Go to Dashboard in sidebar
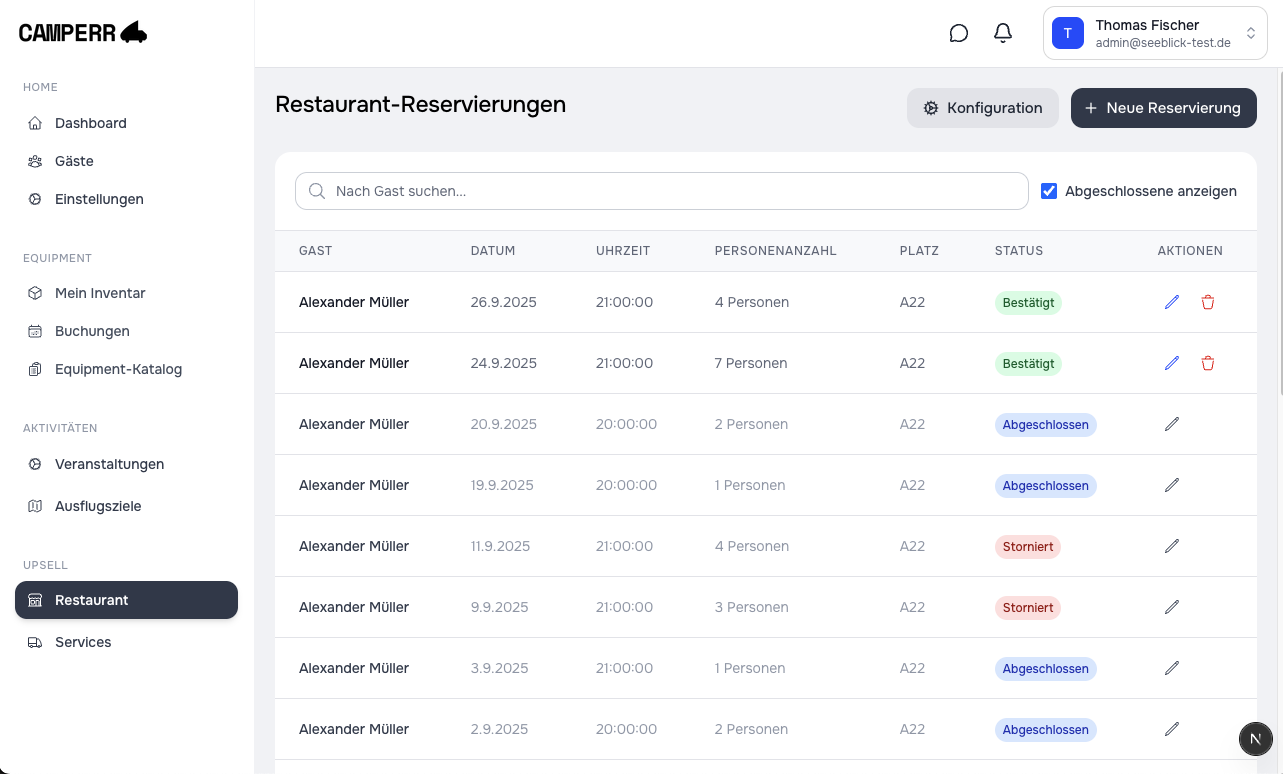Image resolution: width=1283 pixels, height=774 pixels. pos(90,123)
